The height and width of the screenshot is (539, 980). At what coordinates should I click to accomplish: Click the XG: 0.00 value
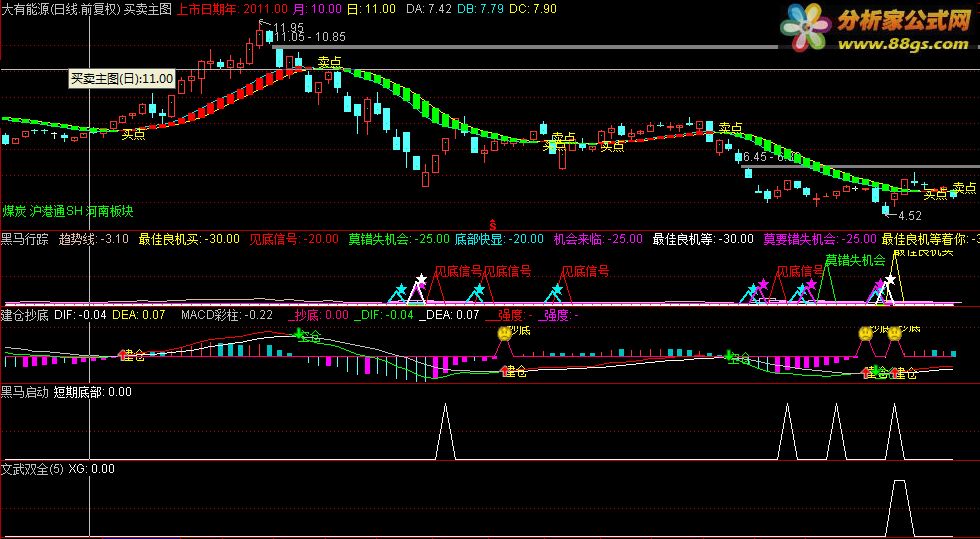(x=91, y=468)
